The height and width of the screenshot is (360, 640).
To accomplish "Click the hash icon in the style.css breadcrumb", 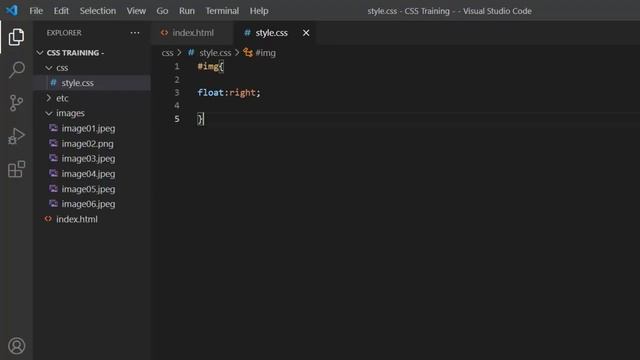I will [191, 53].
